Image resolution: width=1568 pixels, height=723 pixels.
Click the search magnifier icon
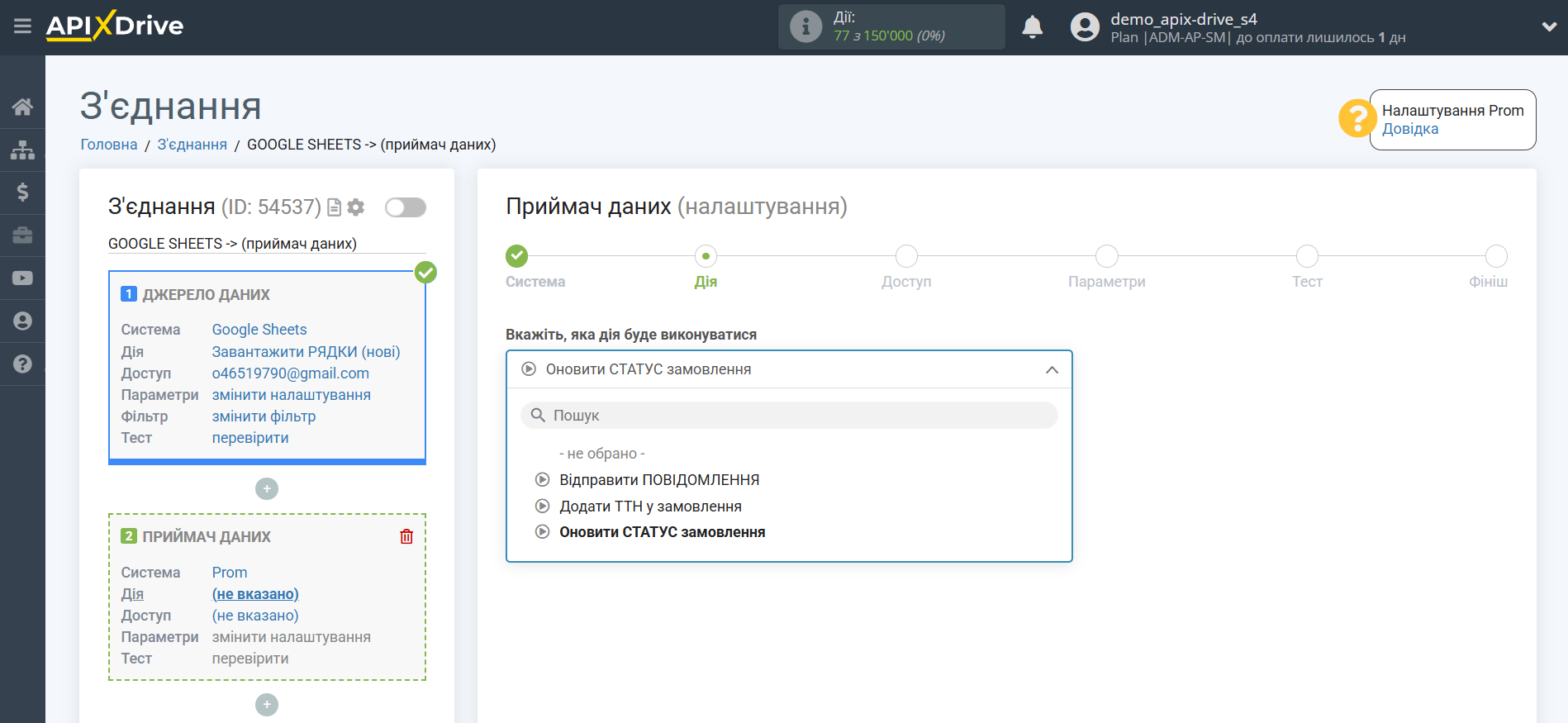(538, 415)
